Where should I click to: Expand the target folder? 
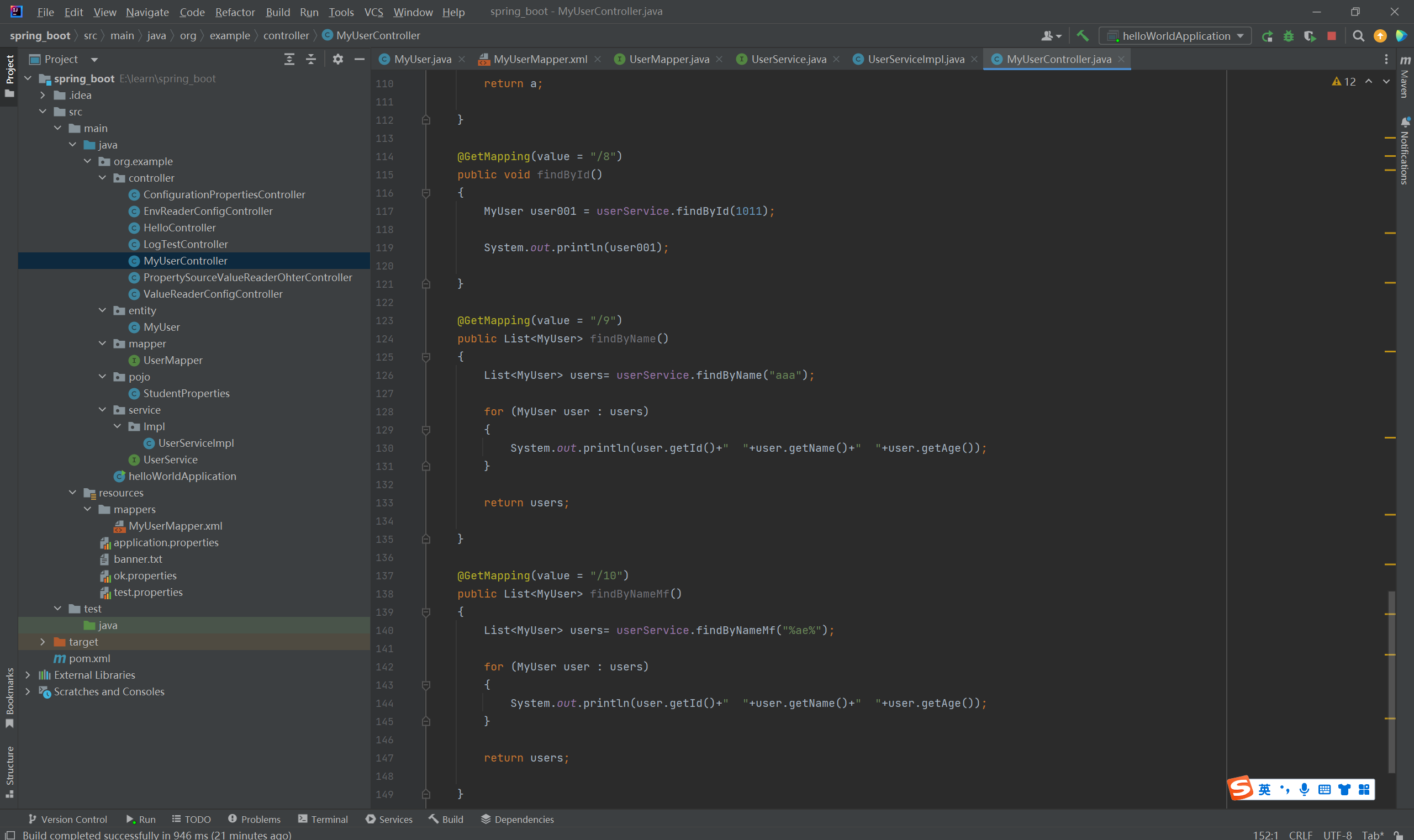tap(43, 642)
